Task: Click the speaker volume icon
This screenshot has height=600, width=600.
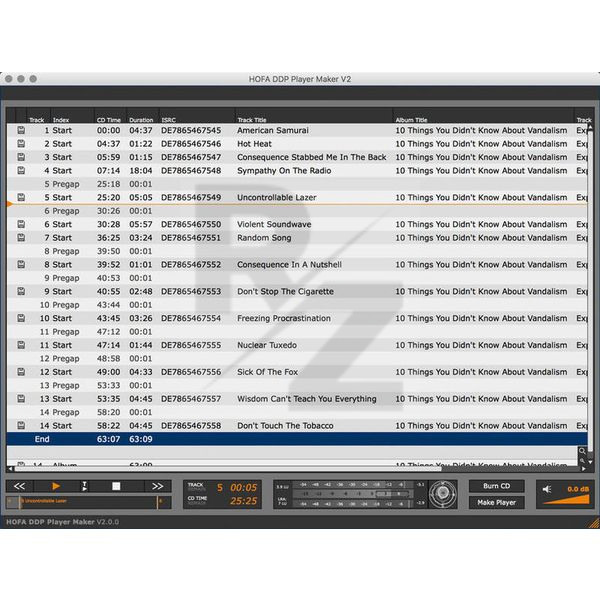Action: coord(547,489)
